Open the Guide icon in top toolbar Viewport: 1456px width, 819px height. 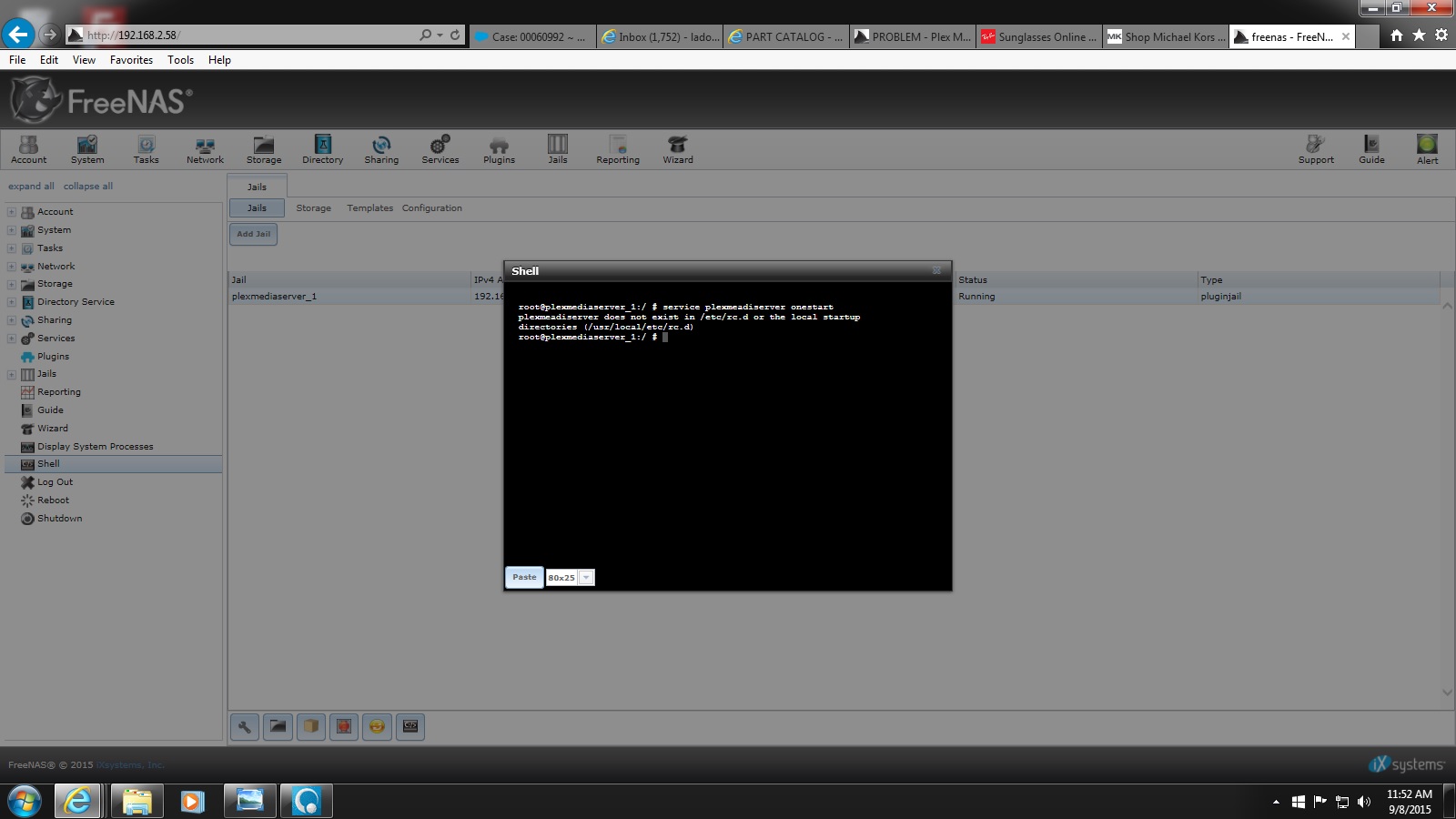point(1371,149)
